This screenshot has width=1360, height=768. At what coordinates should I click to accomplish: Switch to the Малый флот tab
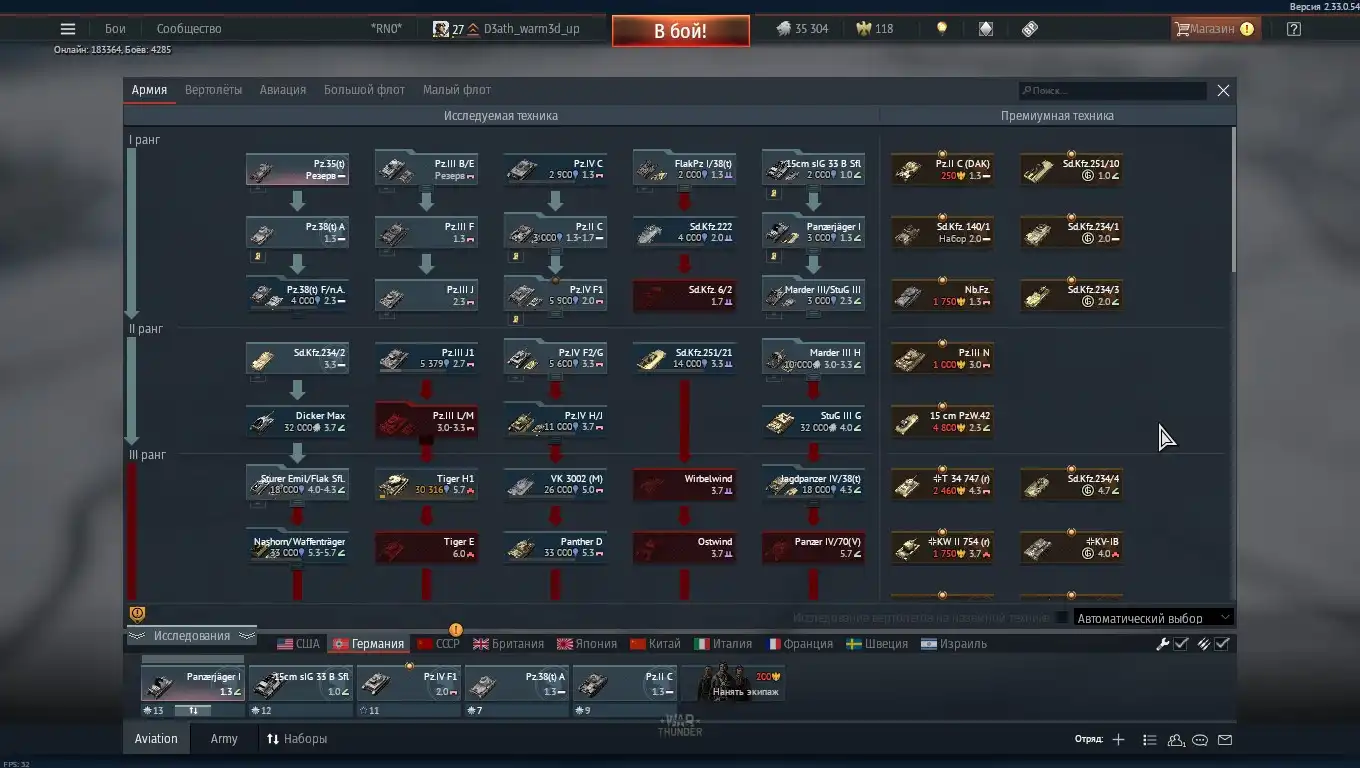[457, 90]
